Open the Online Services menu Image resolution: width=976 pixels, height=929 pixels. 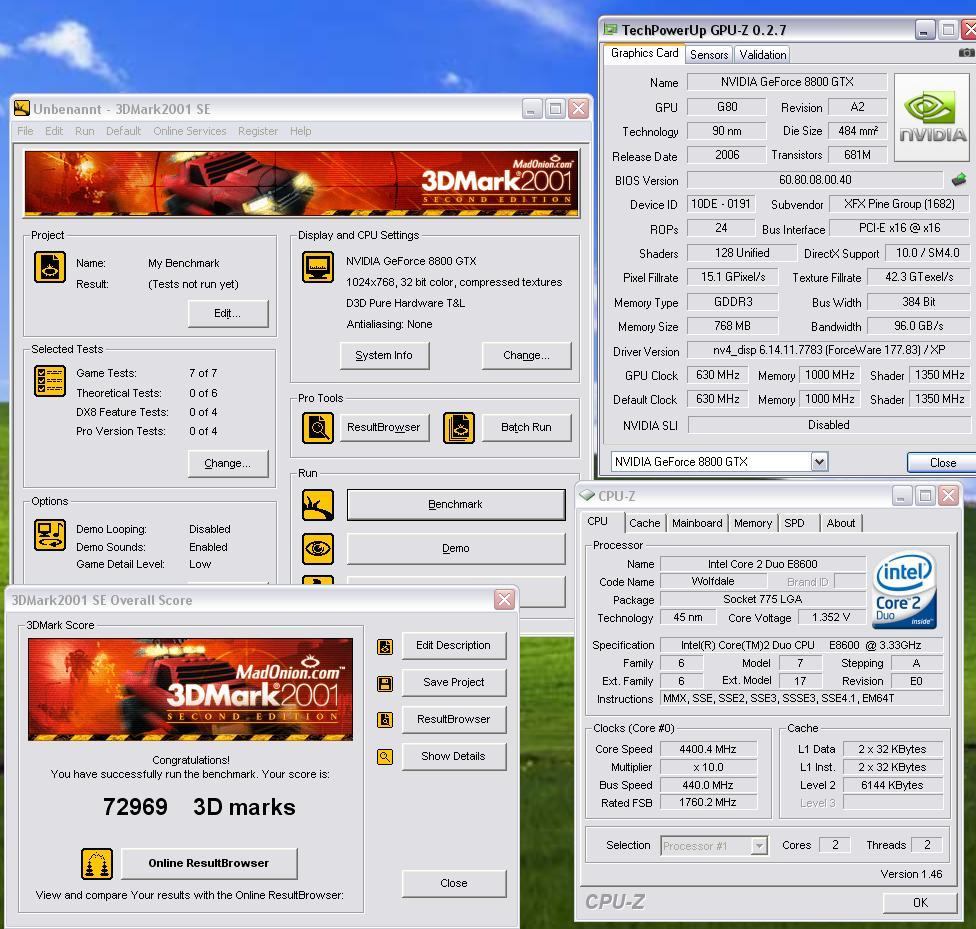pos(190,131)
